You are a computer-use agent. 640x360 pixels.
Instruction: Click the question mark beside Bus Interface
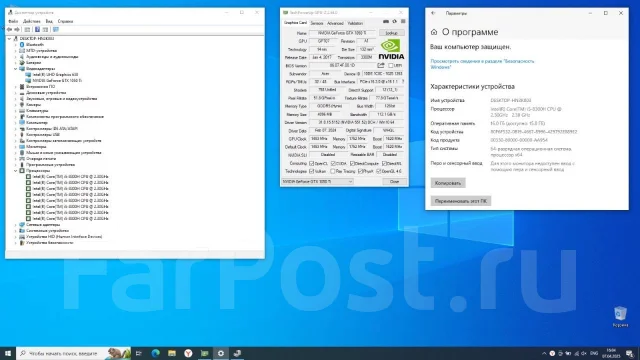403,82
